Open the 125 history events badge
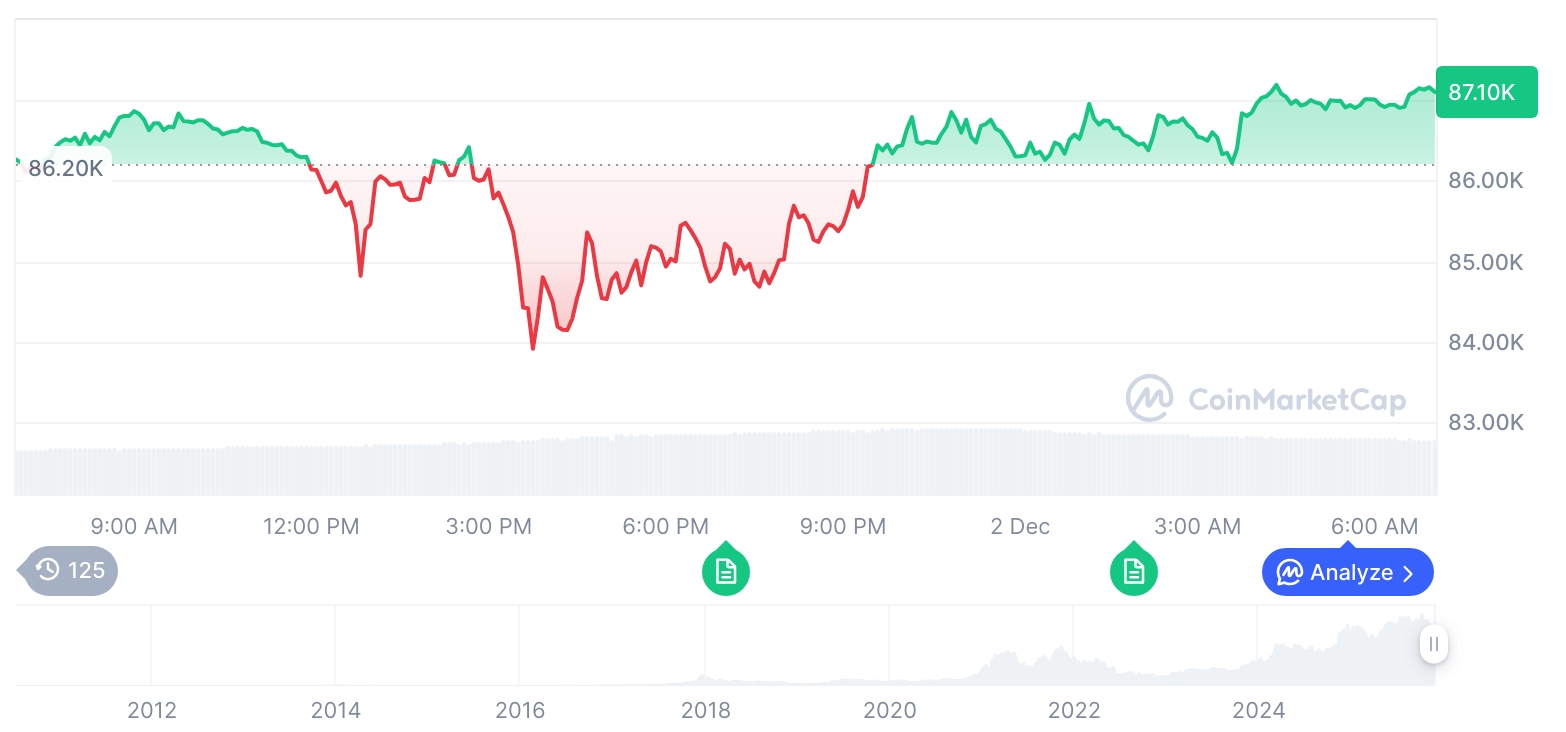This screenshot has width=1566, height=732. [70, 571]
